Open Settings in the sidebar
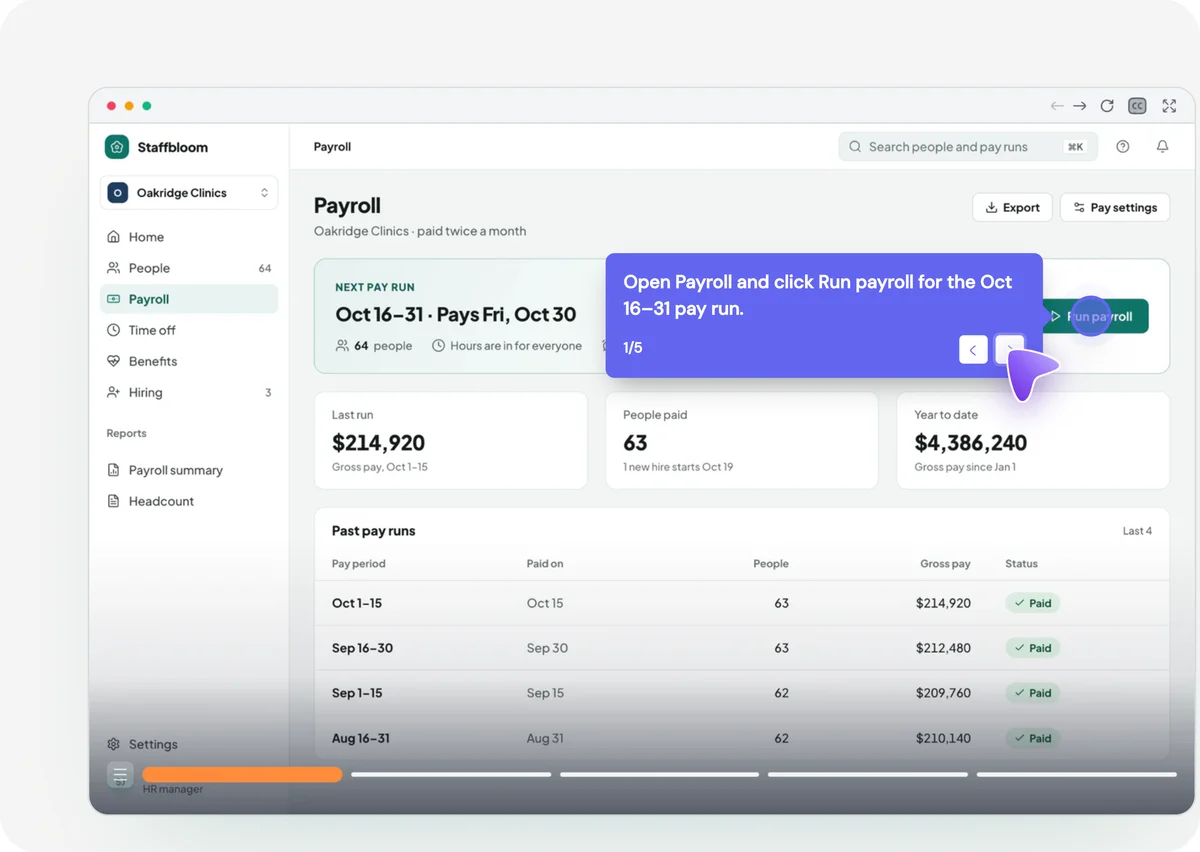Screen dimensions: 1200x852 (x=189, y=744)
